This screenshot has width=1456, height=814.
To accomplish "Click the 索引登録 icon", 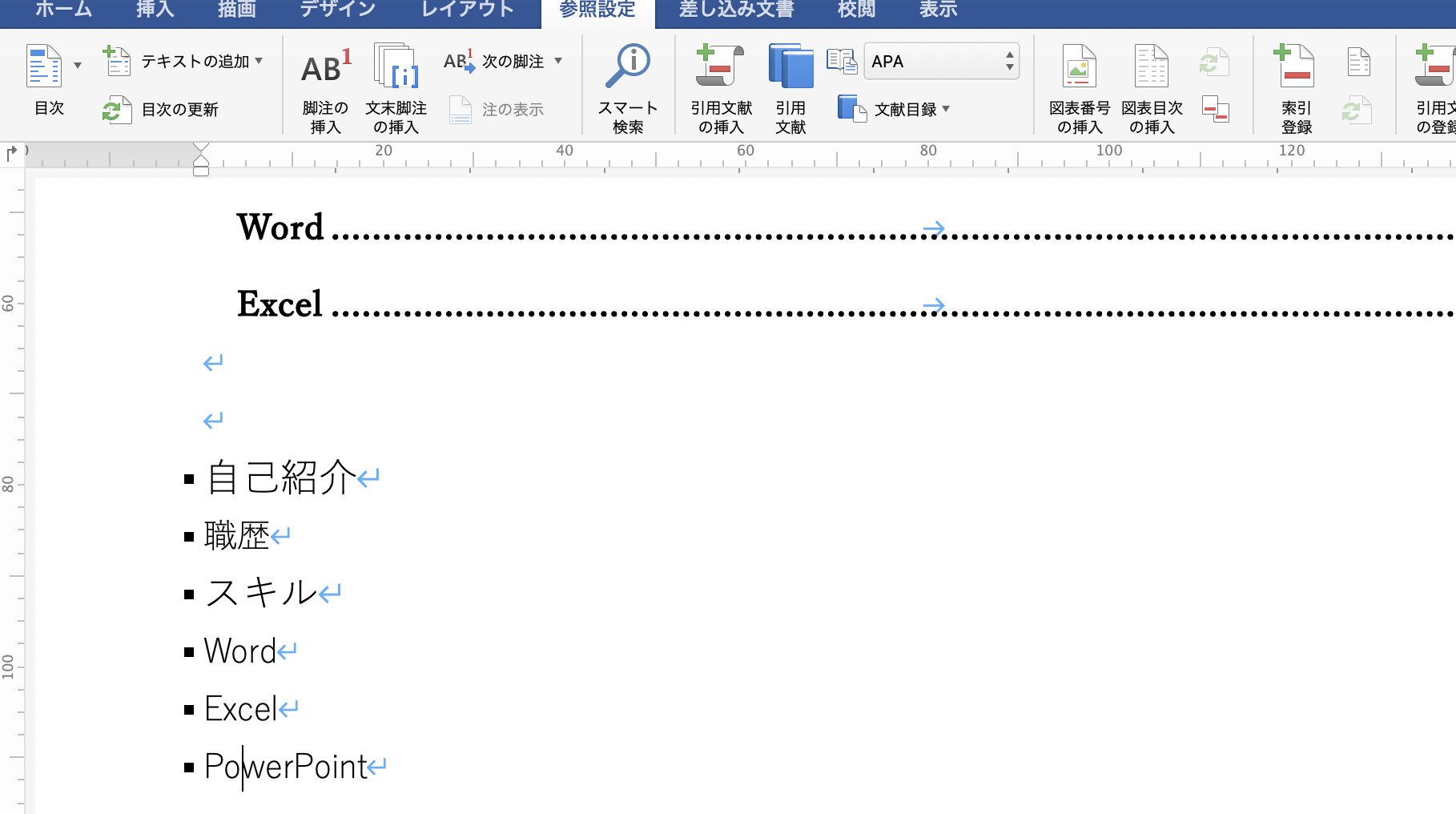I will [1296, 66].
